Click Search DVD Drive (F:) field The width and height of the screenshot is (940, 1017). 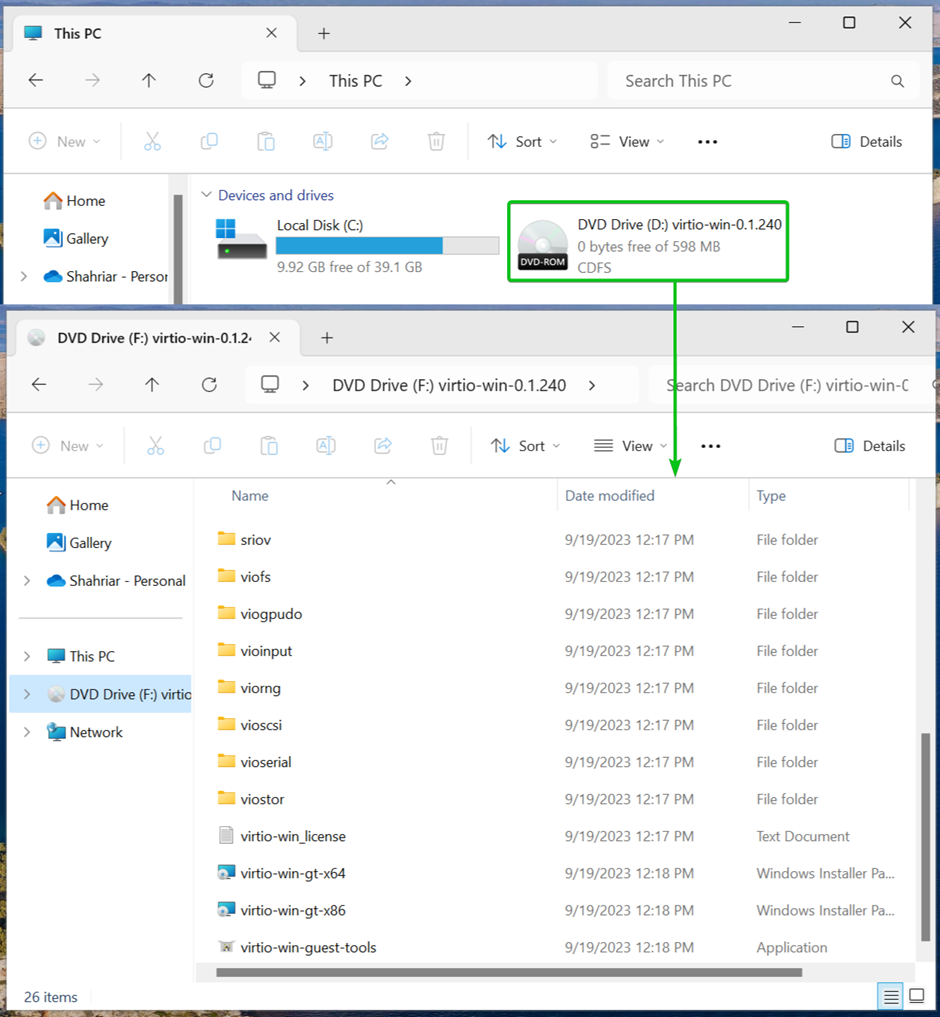pos(793,385)
